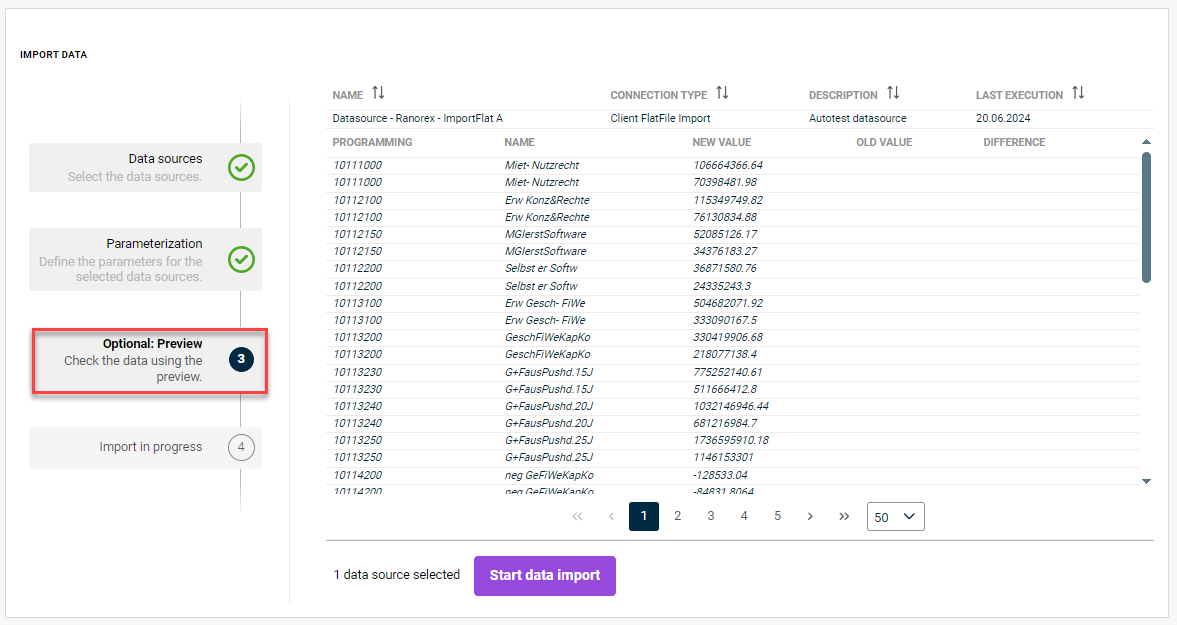Open Data sources step

point(146,167)
